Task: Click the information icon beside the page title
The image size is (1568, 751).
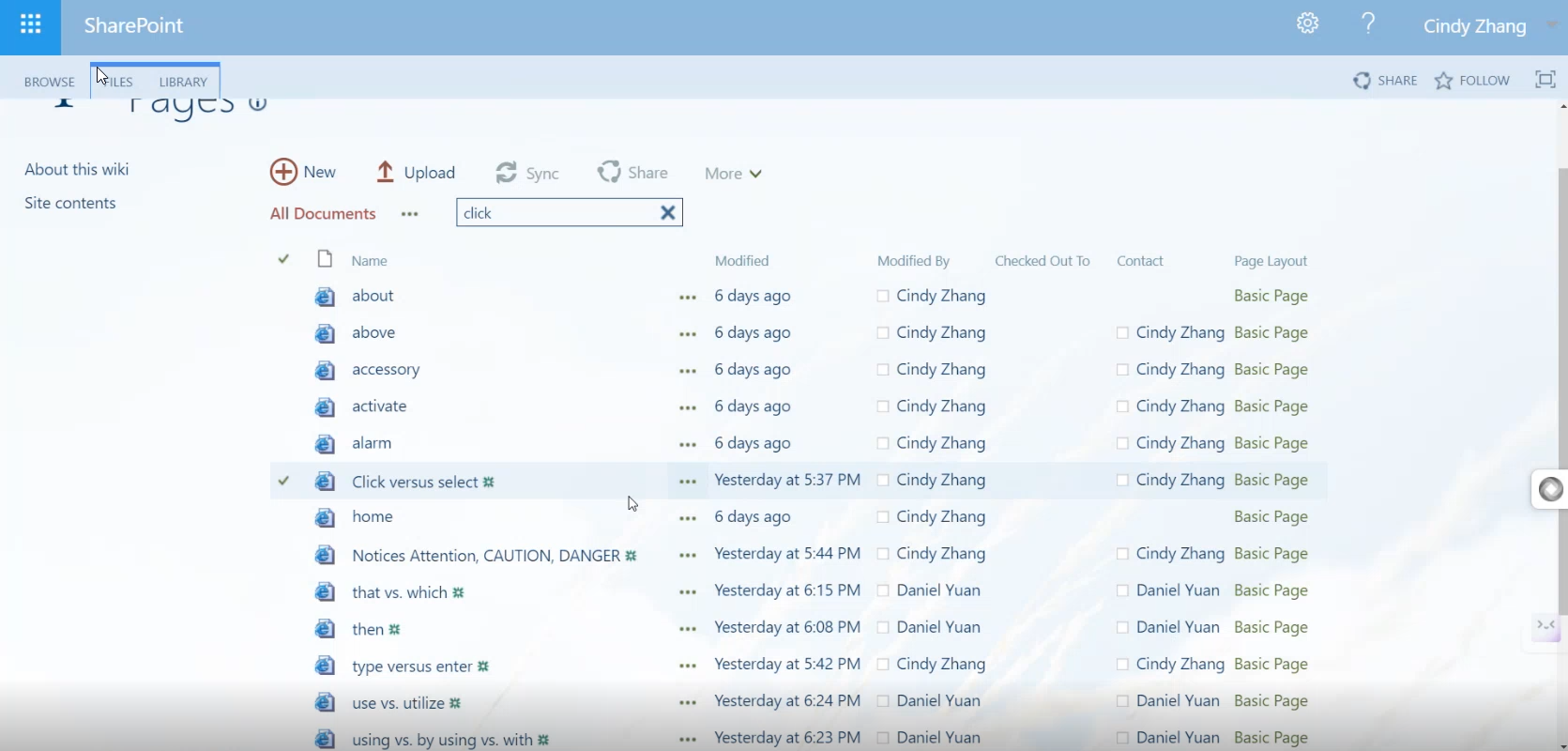Action: (257, 103)
